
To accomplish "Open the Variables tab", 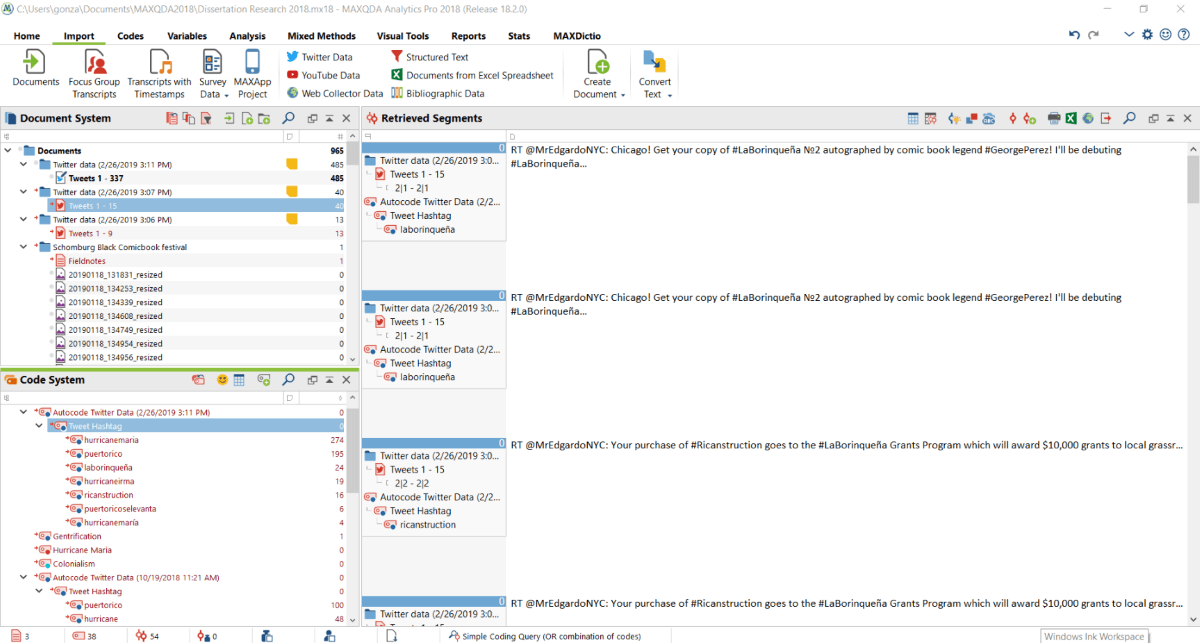I will [x=187, y=36].
